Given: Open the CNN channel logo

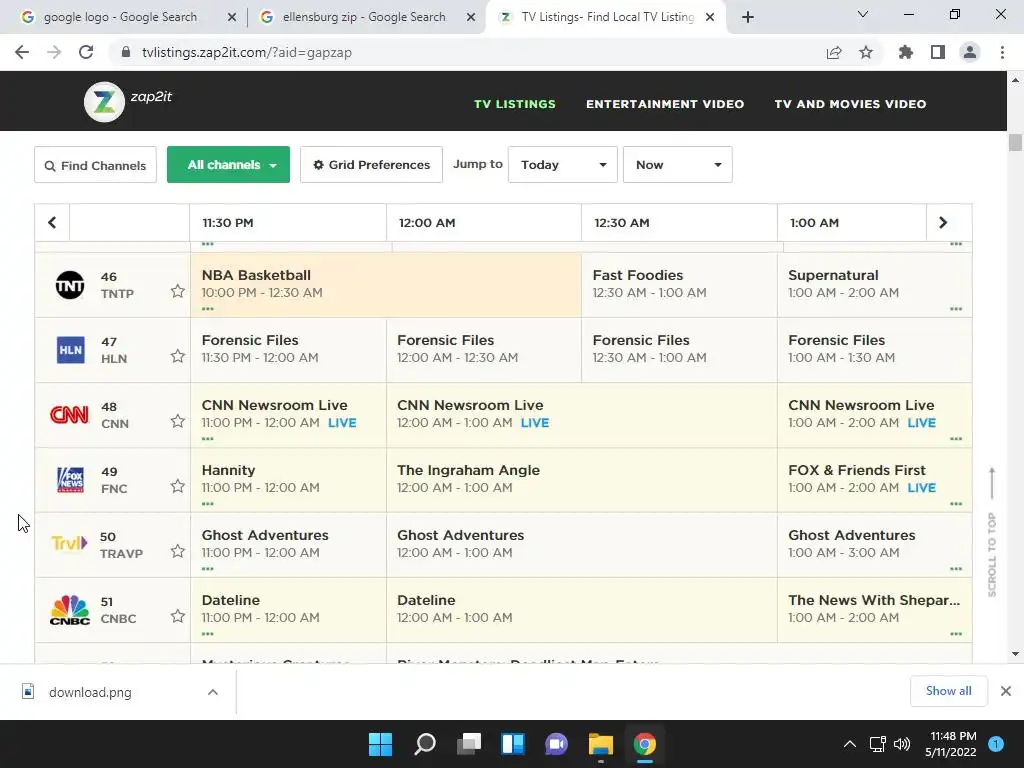Looking at the screenshot, I should (x=69, y=415).
